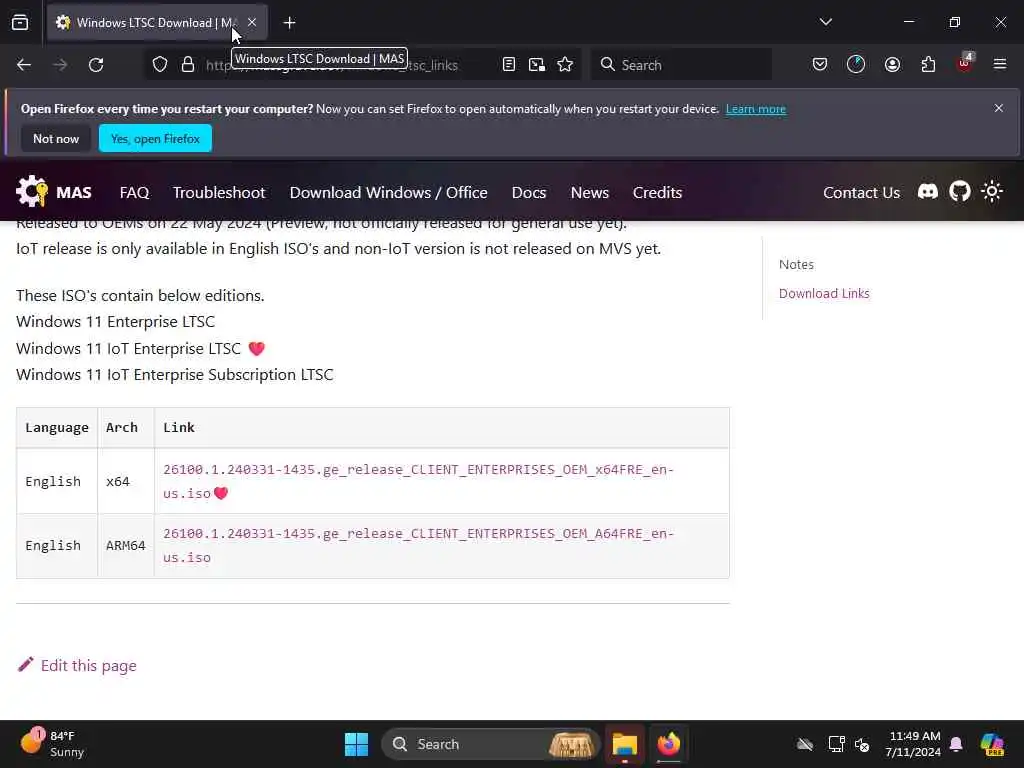Open uBlock Origin extension icon

[x=965, y=63]
